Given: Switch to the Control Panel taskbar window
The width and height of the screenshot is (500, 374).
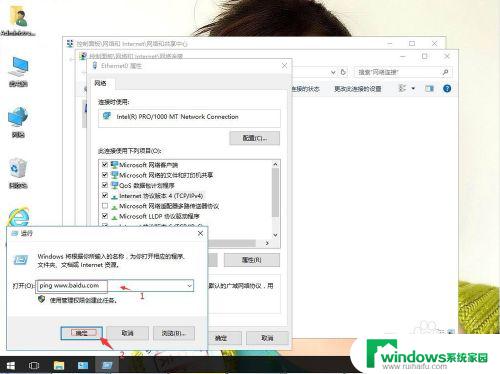Looking at the screenshot, I should (83, 366).
